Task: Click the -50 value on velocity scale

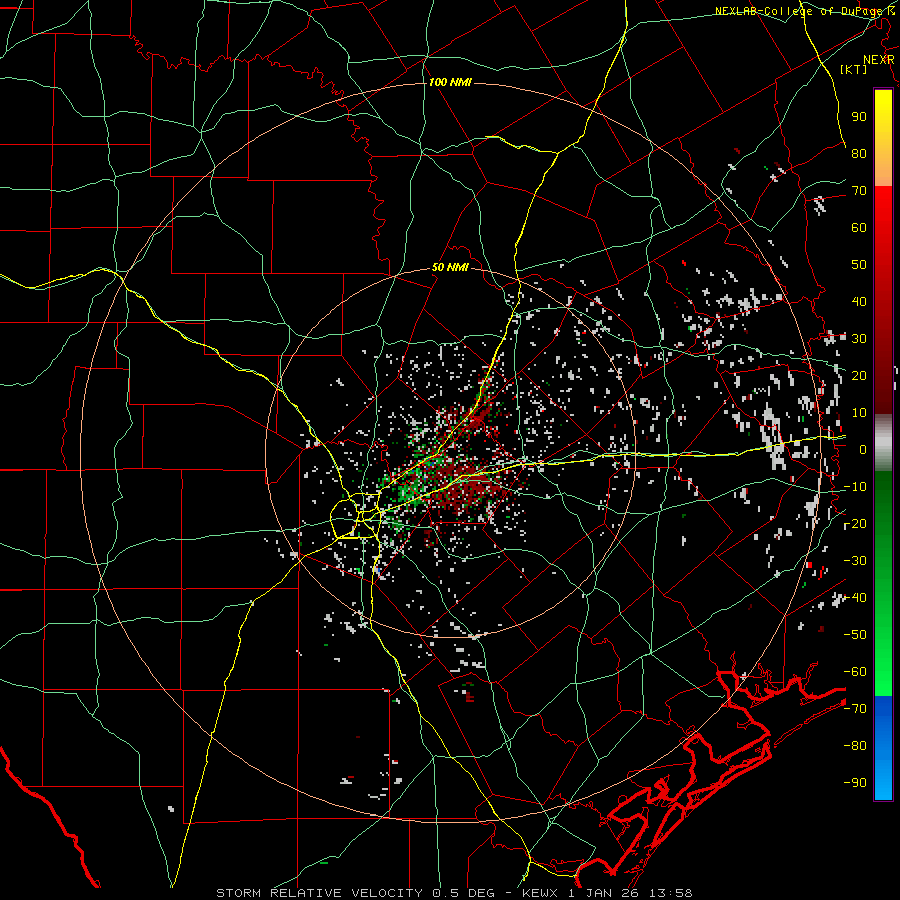Action: click(855, 635)
